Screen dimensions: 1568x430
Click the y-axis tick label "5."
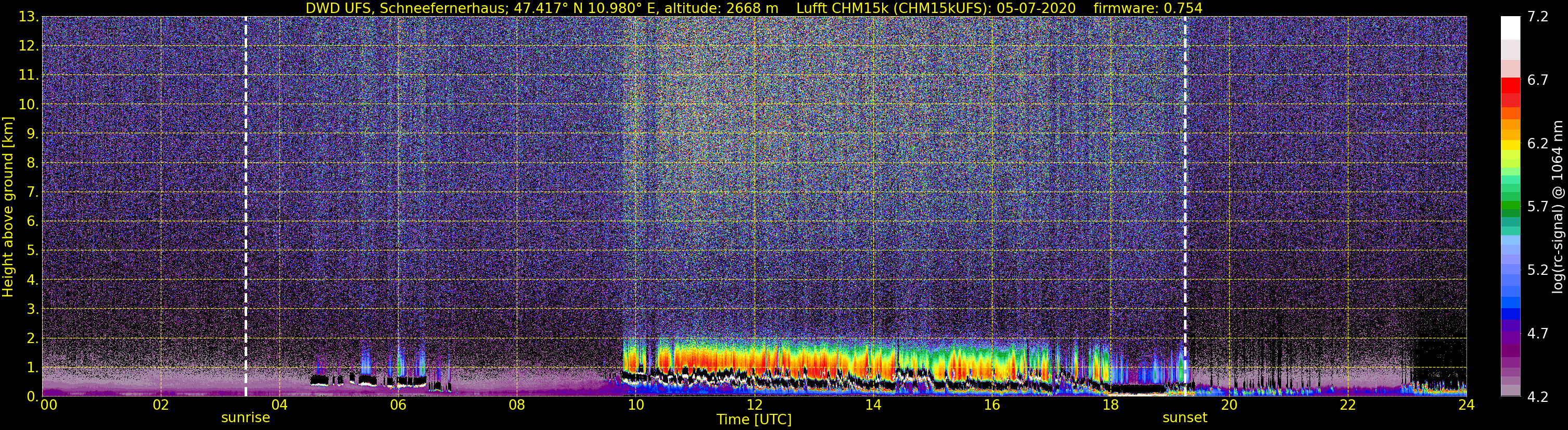(32, 251)
